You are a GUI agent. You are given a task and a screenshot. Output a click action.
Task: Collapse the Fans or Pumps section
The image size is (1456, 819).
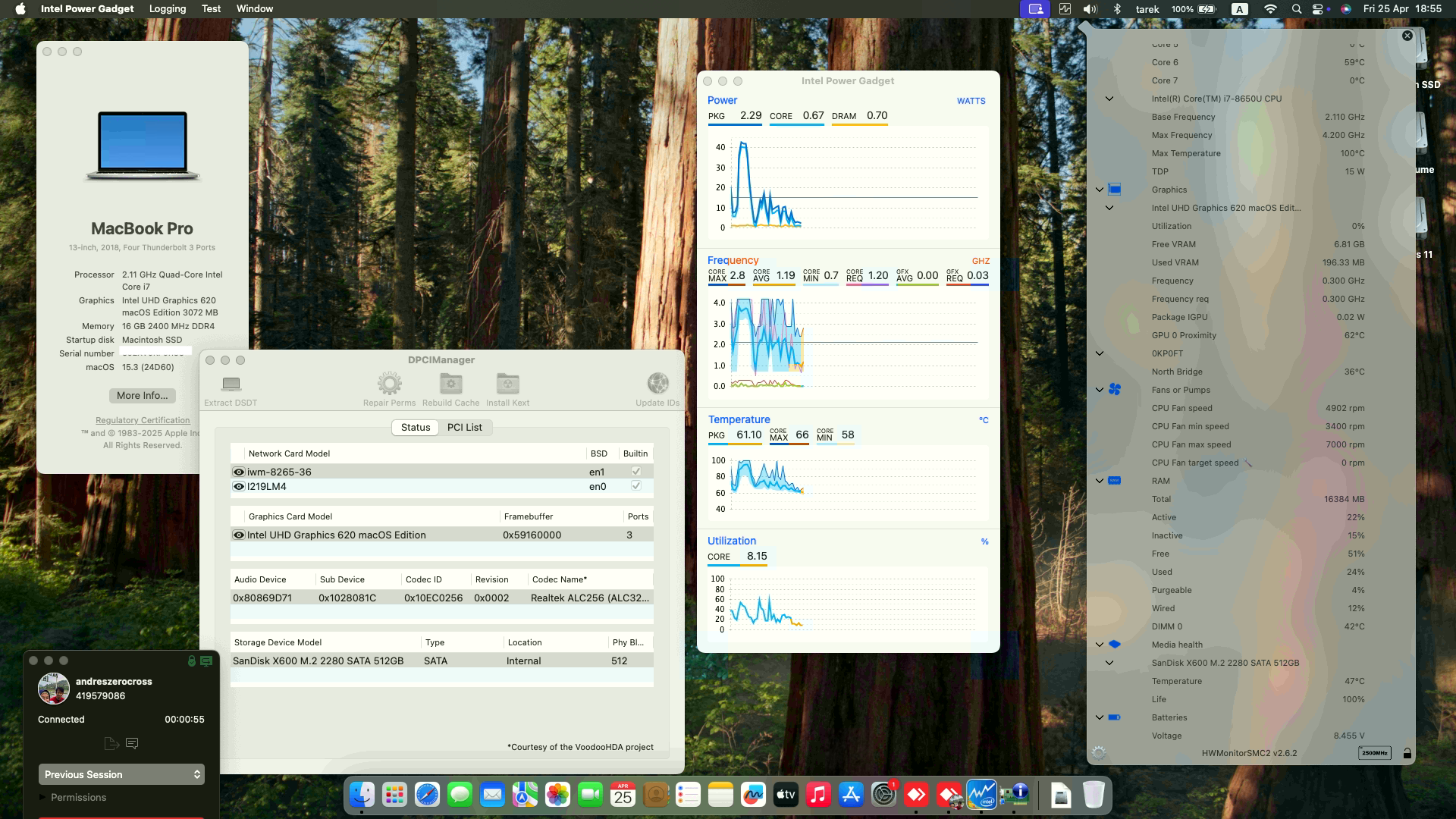click(1099, 390)
